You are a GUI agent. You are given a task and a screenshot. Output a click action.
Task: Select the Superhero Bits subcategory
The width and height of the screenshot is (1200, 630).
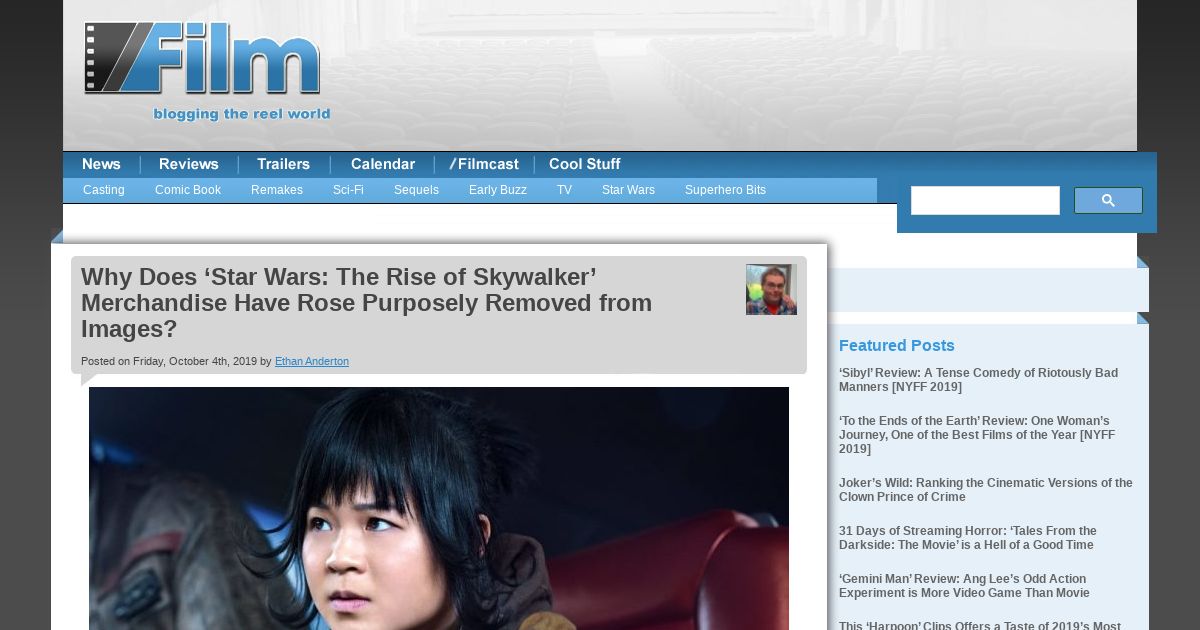pos(725,190)
